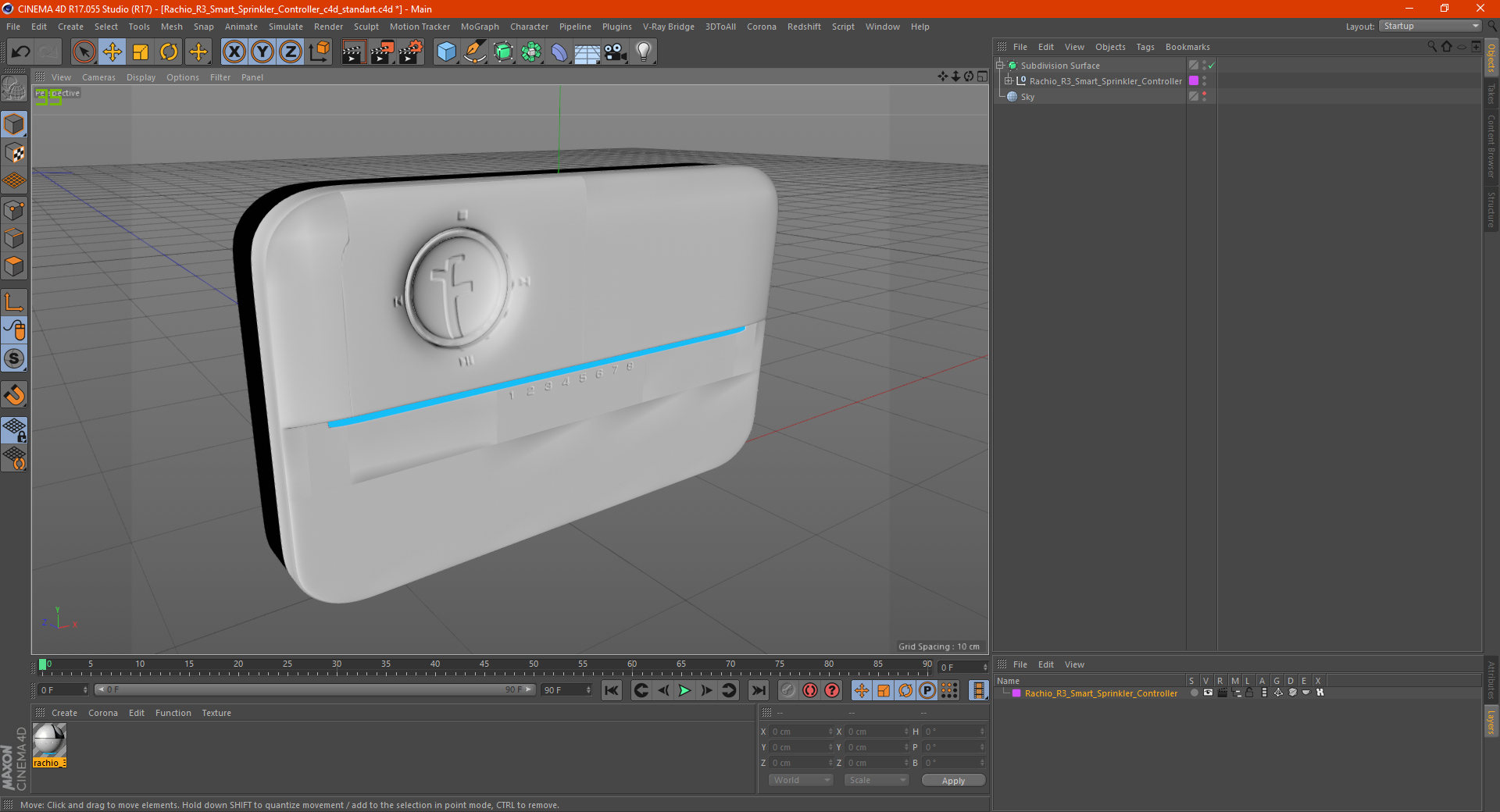
Task: Render active view clapperboard icon
Action: 353,52
